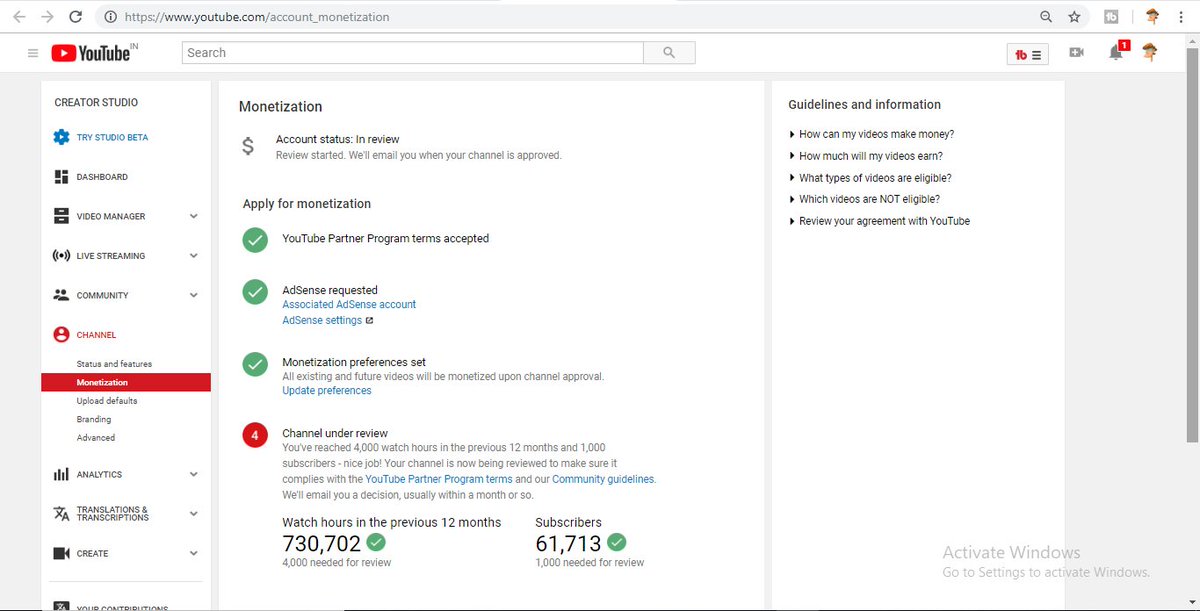Open the account avatar menu
Screen dimensions: 1200x611
coord(1150,52)
